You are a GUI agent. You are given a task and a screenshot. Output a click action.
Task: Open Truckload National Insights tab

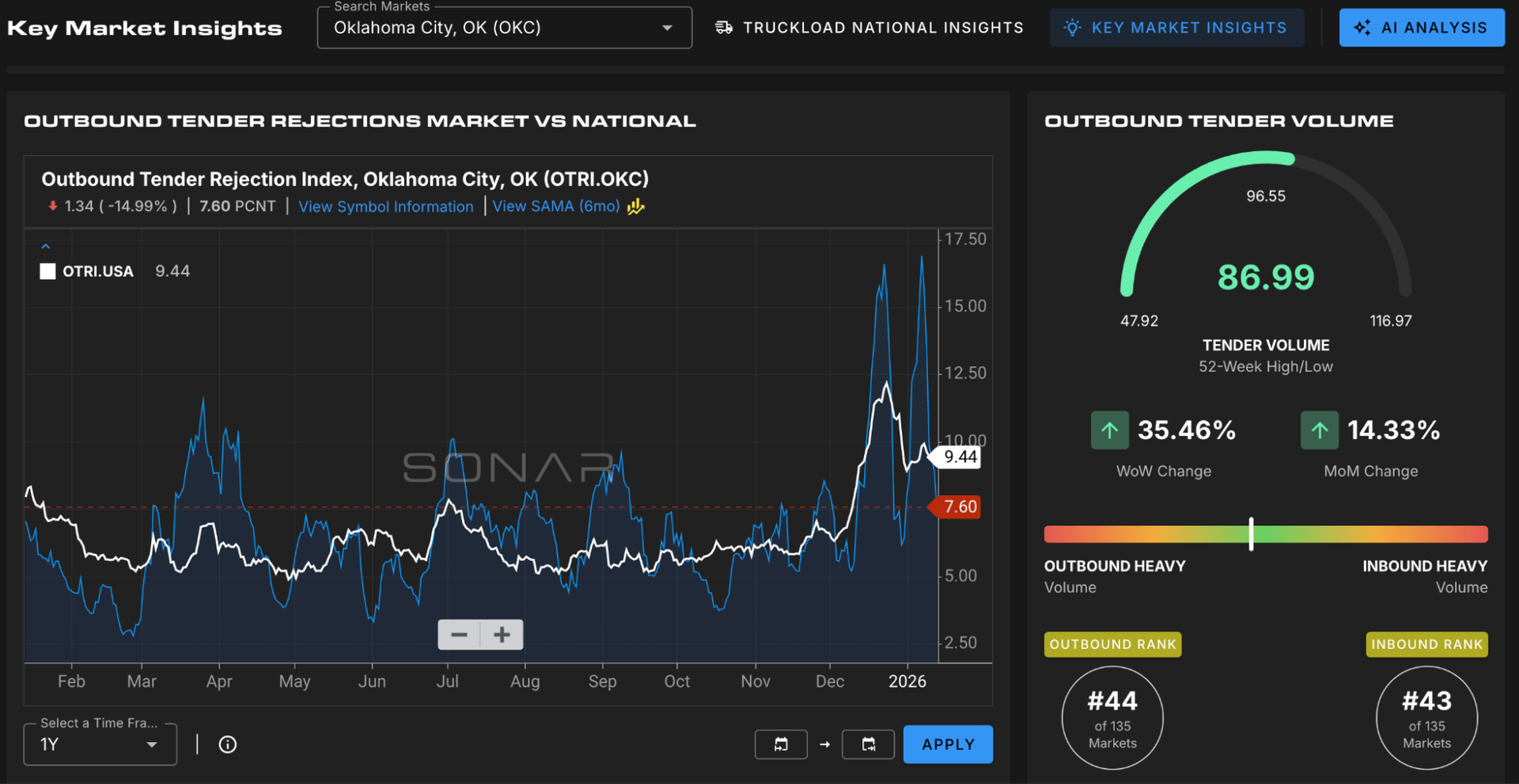point(882,28)
